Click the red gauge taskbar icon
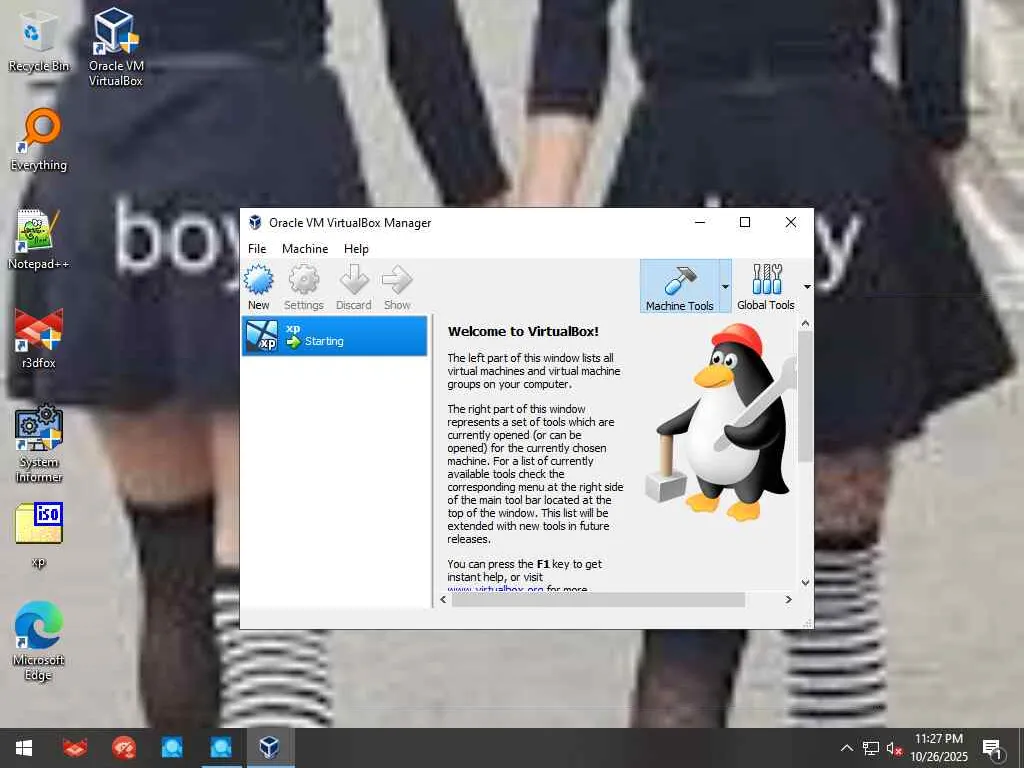Image resolution: width=1024 pixels, height=768 pixels. (123, 748)
